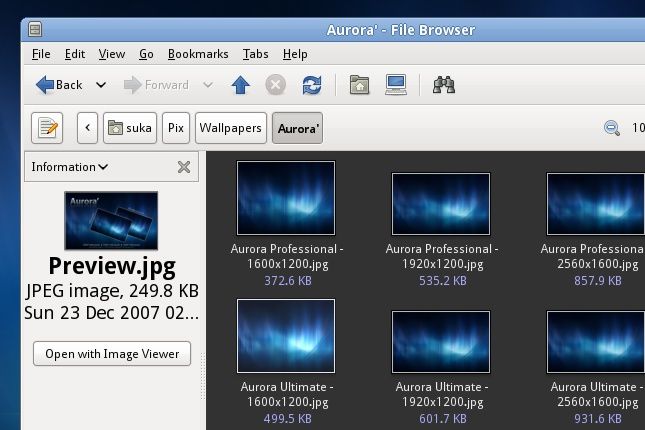Click the binoculars Search icon
The image size is (645, 430).
444,85
